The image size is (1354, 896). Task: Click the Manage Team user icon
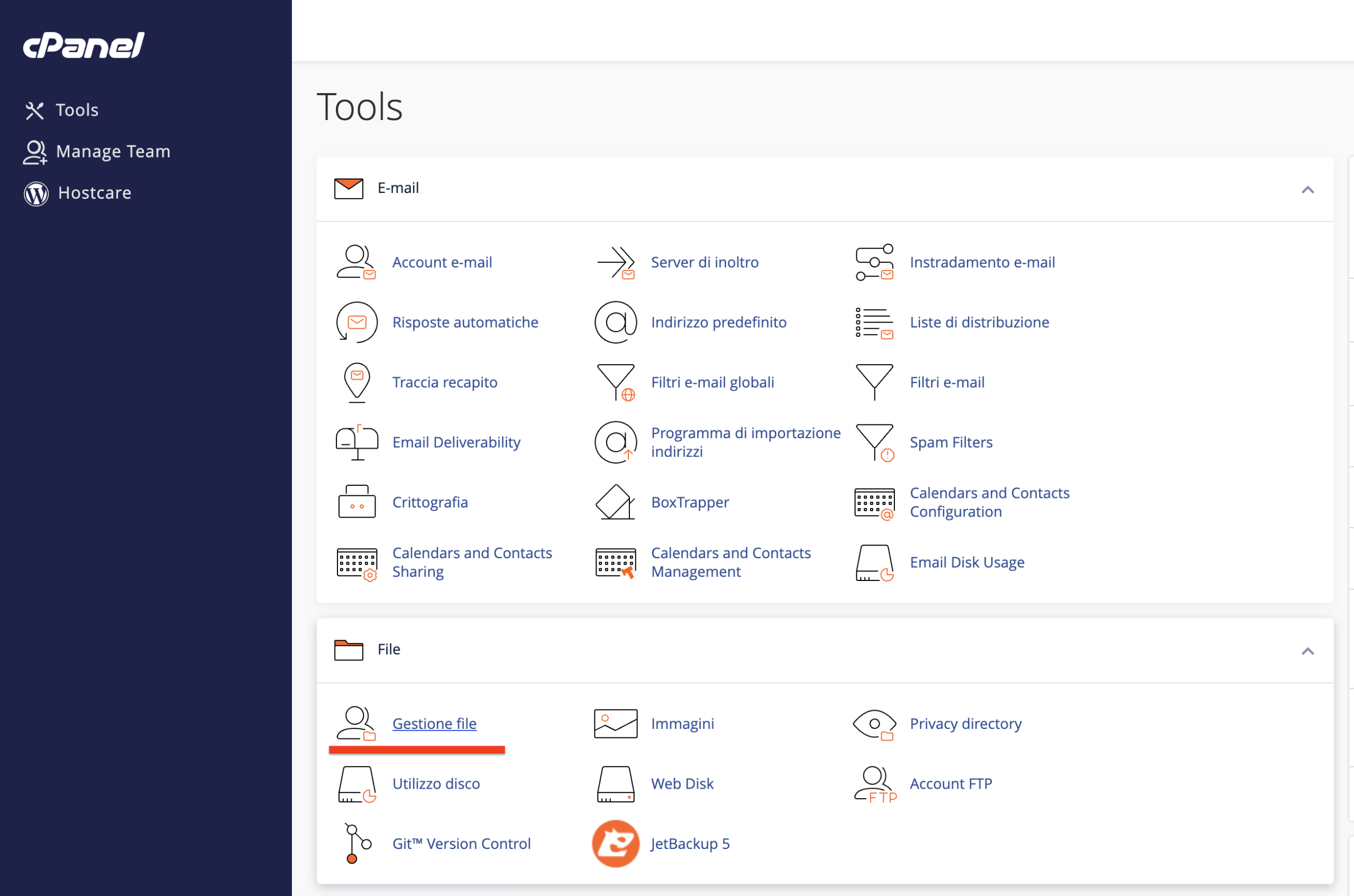tap(35, 152)
